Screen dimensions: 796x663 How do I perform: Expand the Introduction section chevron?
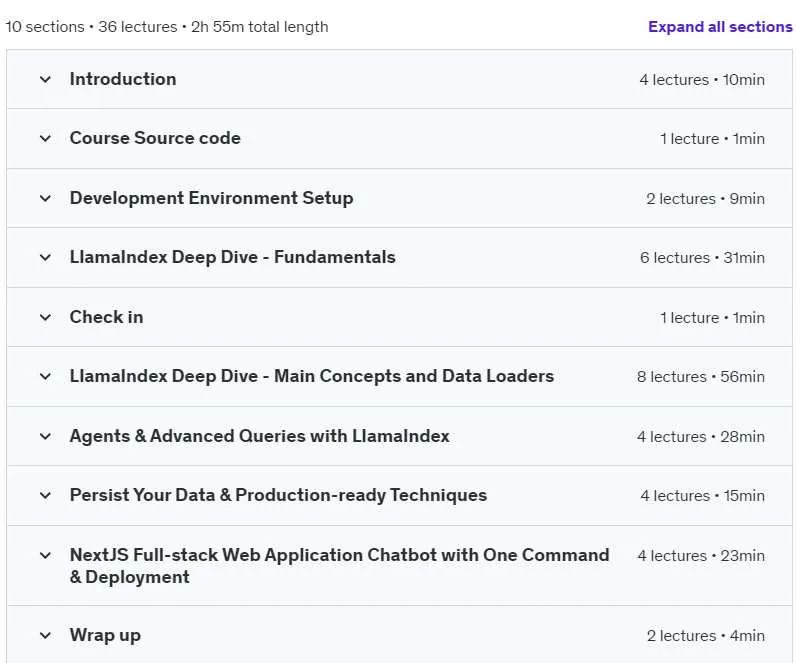(x=45, y=80)
